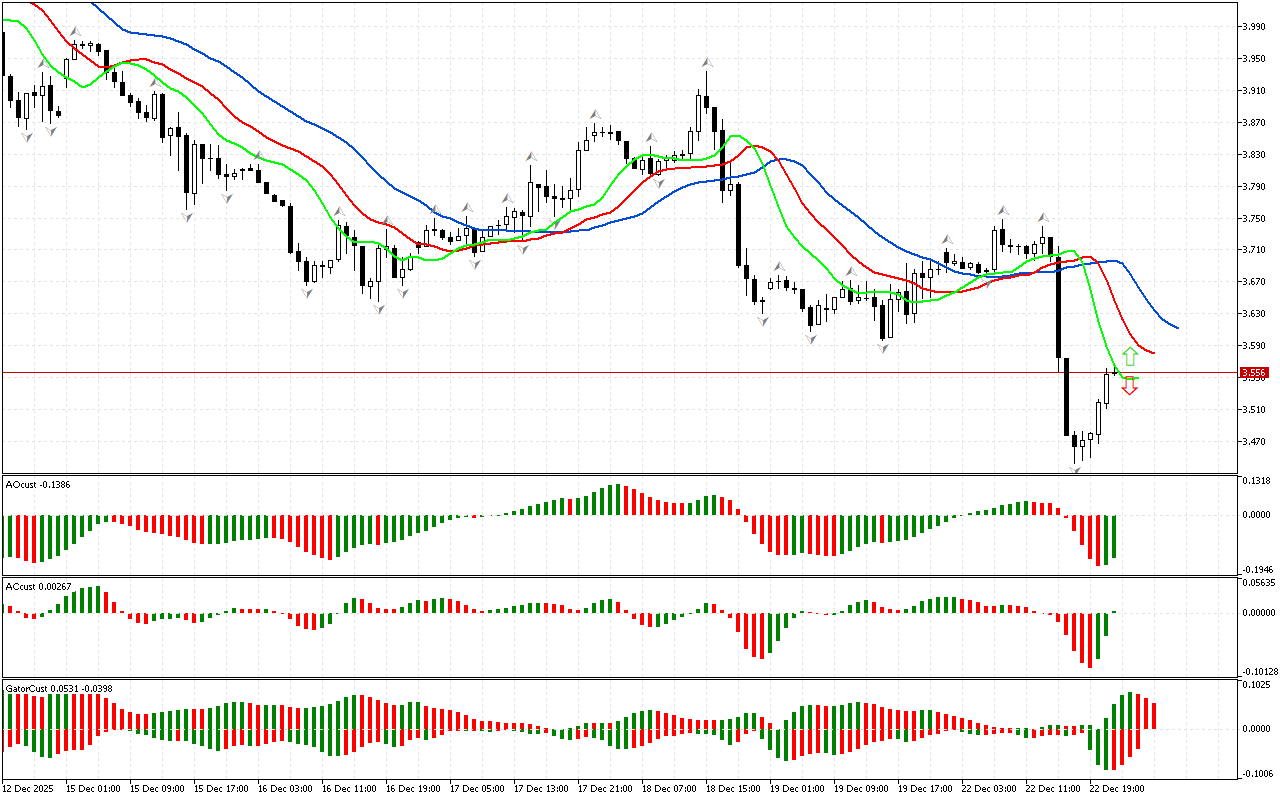Select the red Alligator line's right end
Viewport: 1280px width, 800px height.
pyautogui.click(x=1152, y=352)
